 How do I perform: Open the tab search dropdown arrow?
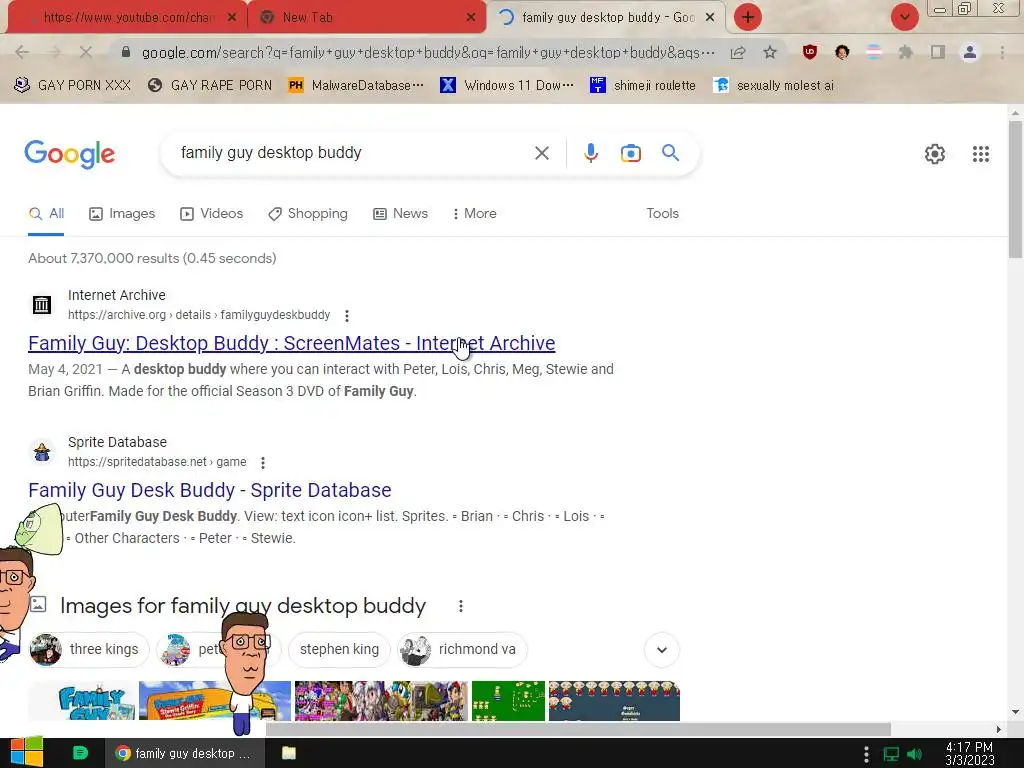coord(904,17)
